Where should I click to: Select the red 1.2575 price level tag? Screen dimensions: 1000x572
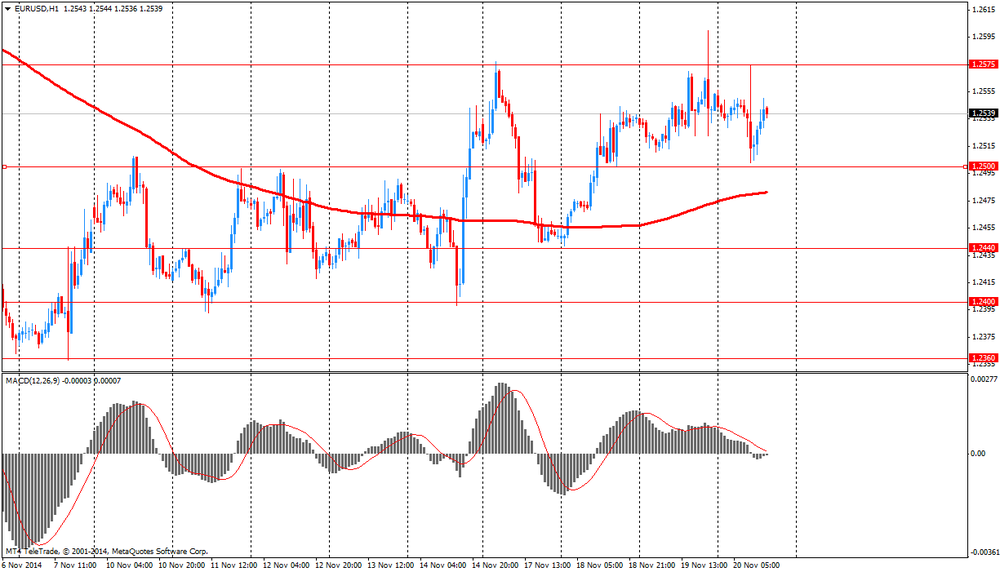tap(983, 64)
